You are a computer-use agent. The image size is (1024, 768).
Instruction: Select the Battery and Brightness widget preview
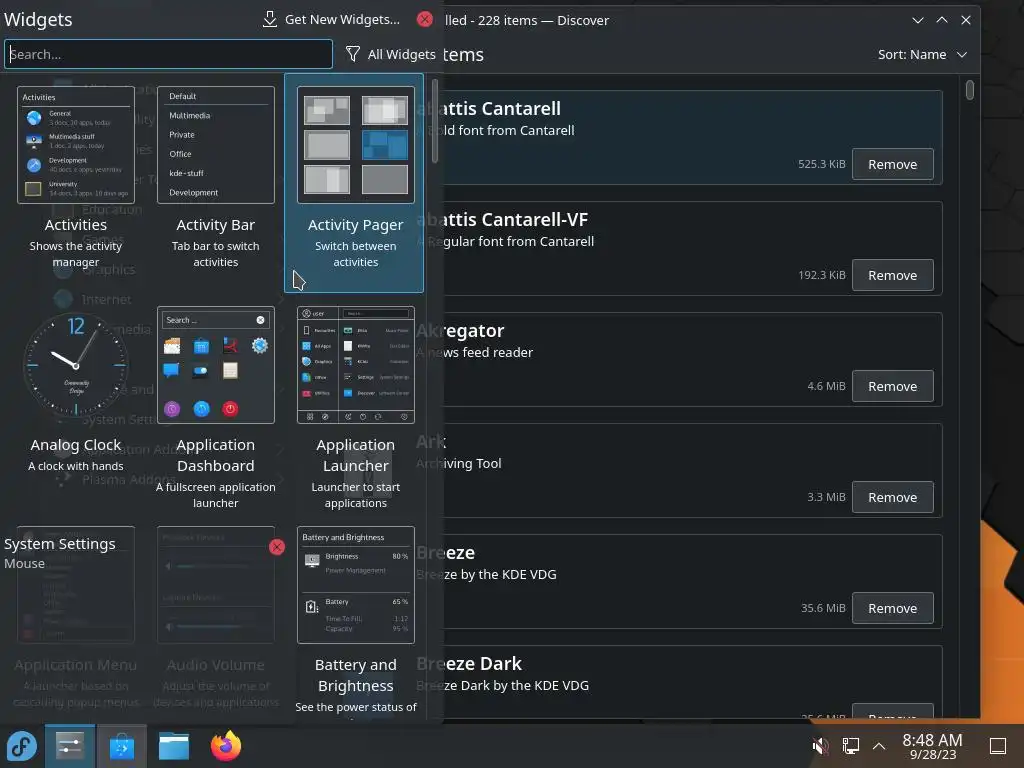point(355,584)
